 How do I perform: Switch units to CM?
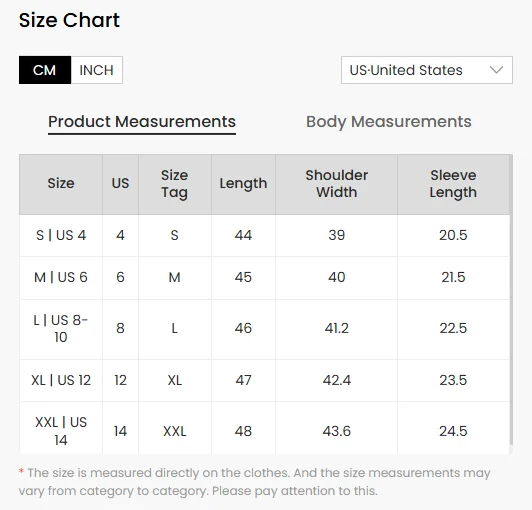45,70
